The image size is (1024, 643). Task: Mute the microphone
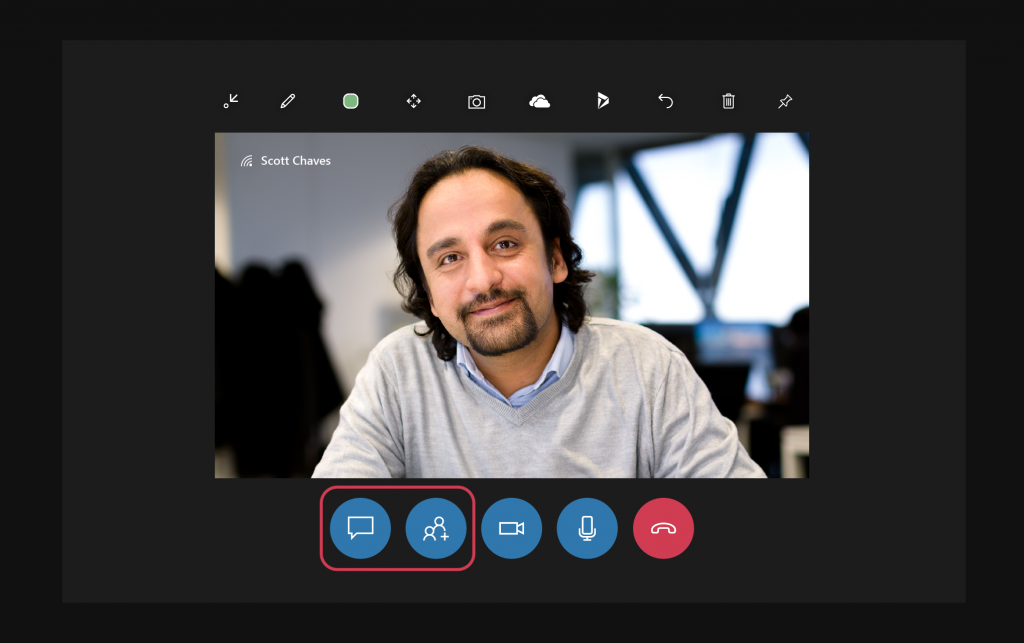pyautogui.click(x=587, y=528)
